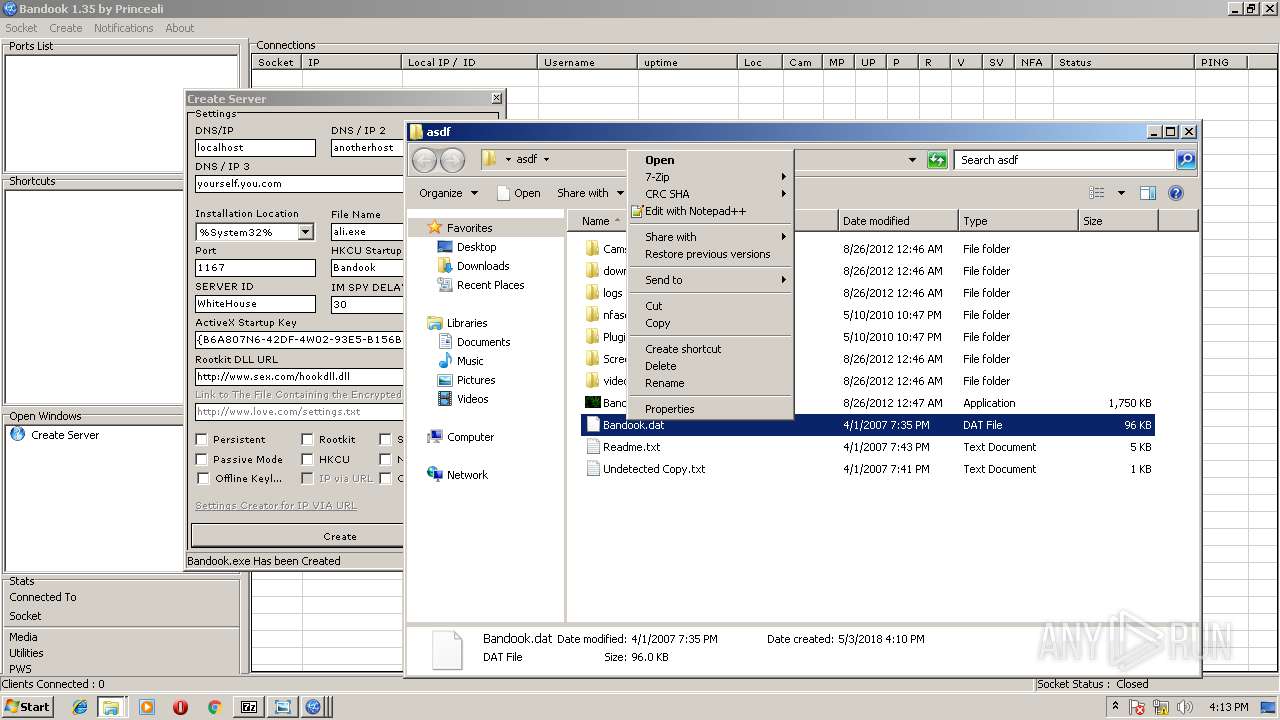Select the Readme.txt file icon
1280x720 pixels.
(592, 447)
